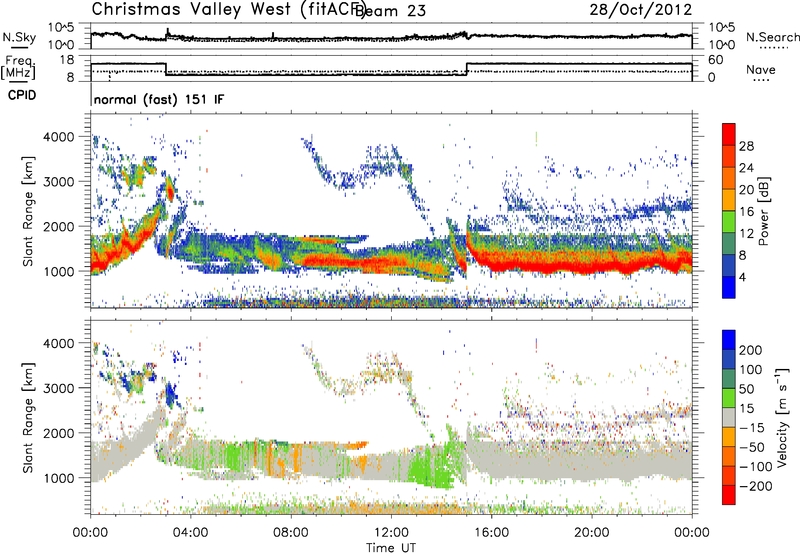Click the '16:00' time tick label
The image size is (800, 554).
(491, 533)
